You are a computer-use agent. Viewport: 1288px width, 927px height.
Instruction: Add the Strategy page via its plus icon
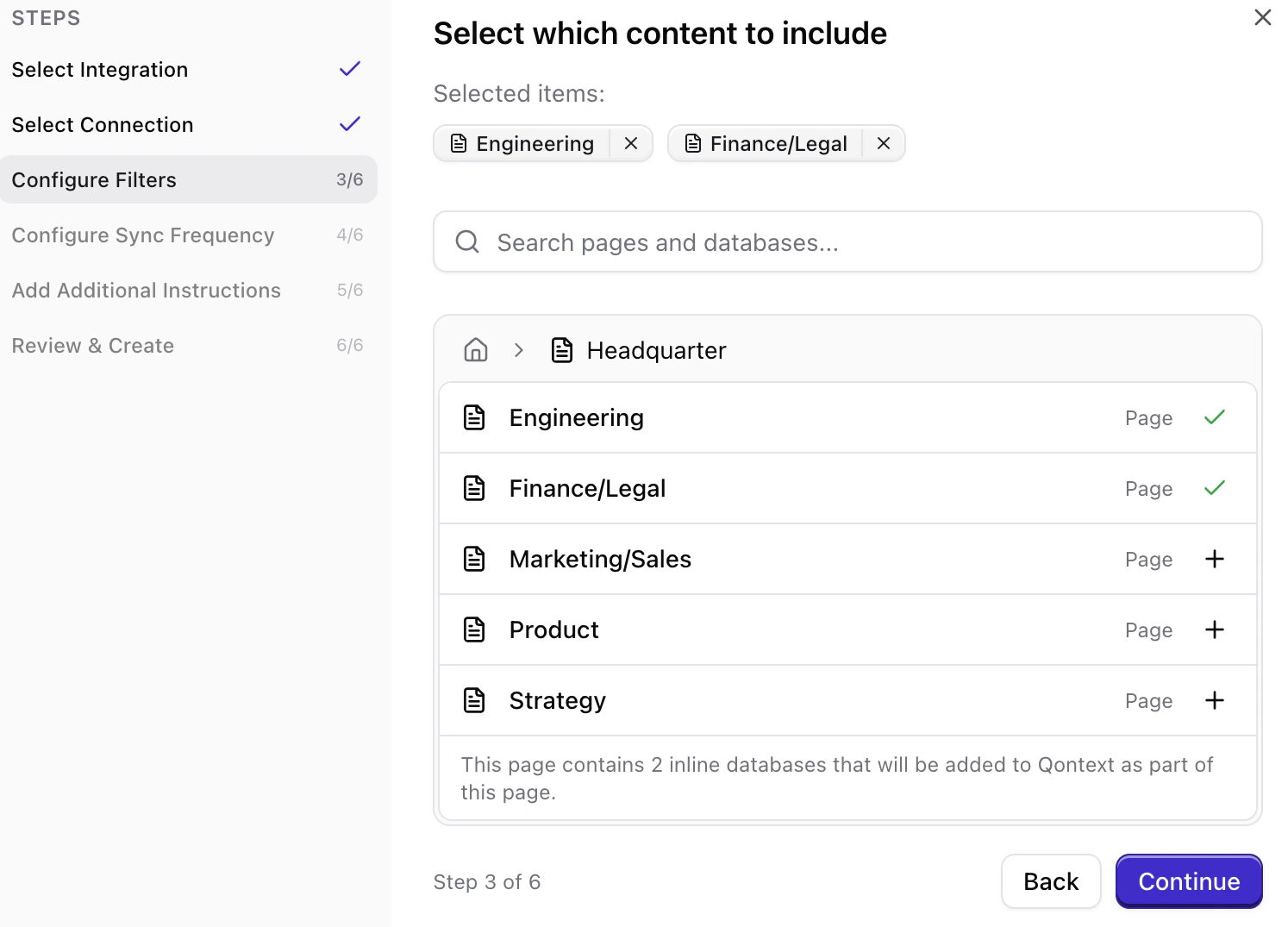tap(1214, 700)
